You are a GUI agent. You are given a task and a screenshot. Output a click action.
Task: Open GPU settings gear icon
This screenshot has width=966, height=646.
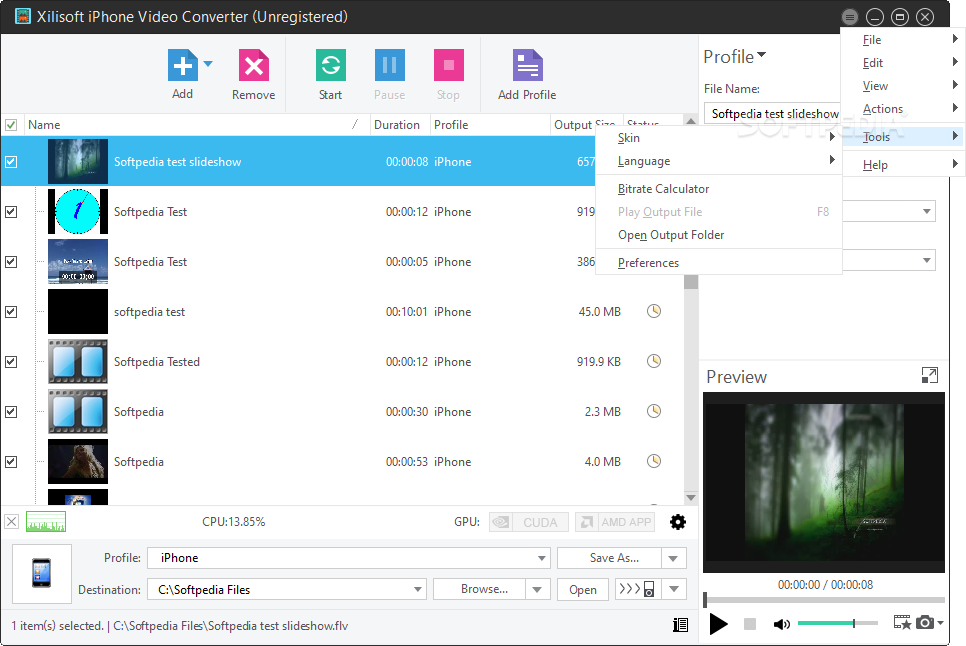678,522
